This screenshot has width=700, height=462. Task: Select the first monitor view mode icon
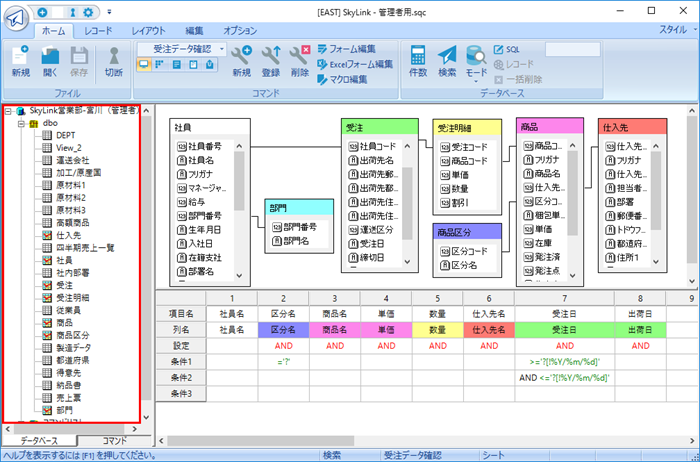point(144,65)
